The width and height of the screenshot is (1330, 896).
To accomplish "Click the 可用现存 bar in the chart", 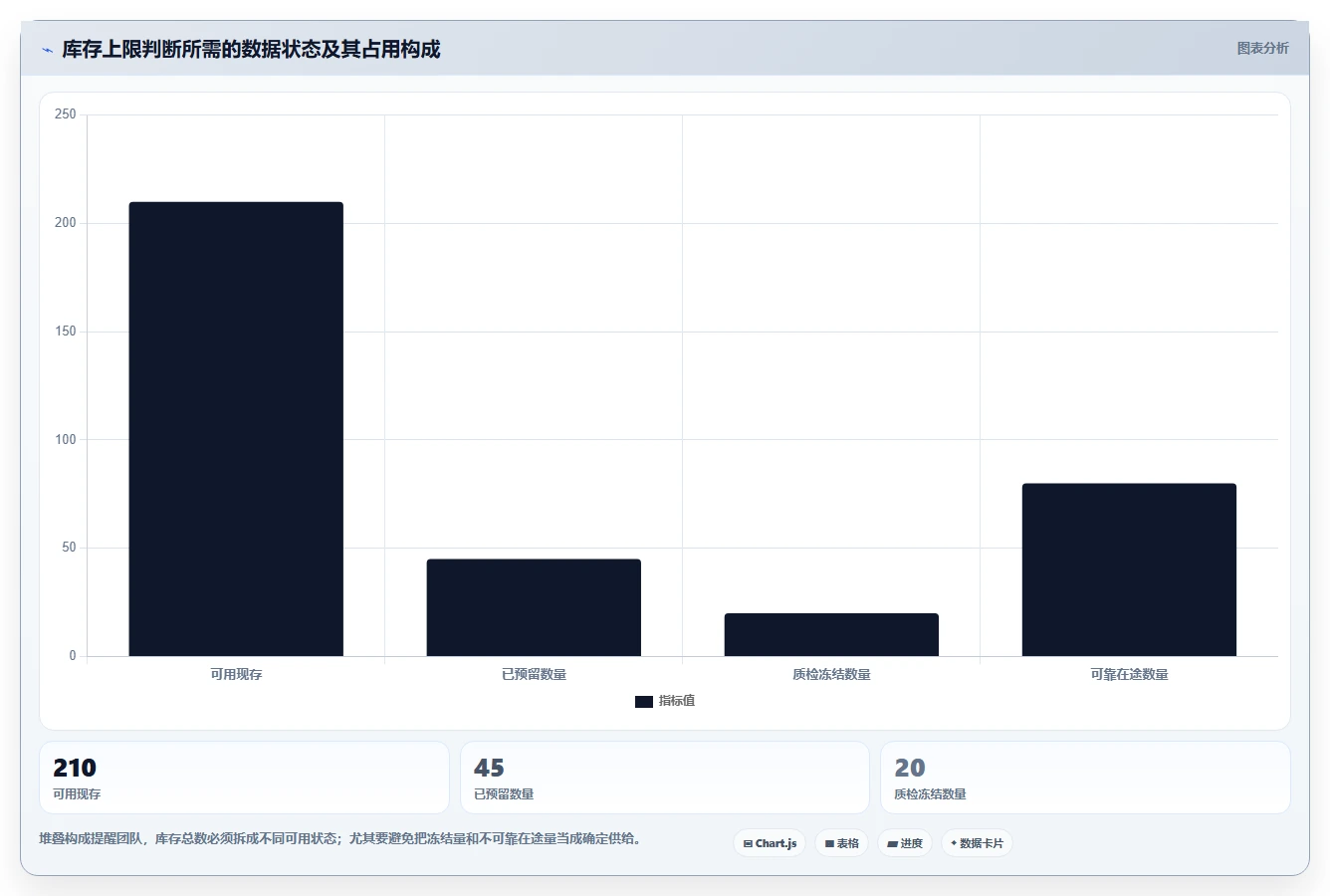I will [236, 429].
